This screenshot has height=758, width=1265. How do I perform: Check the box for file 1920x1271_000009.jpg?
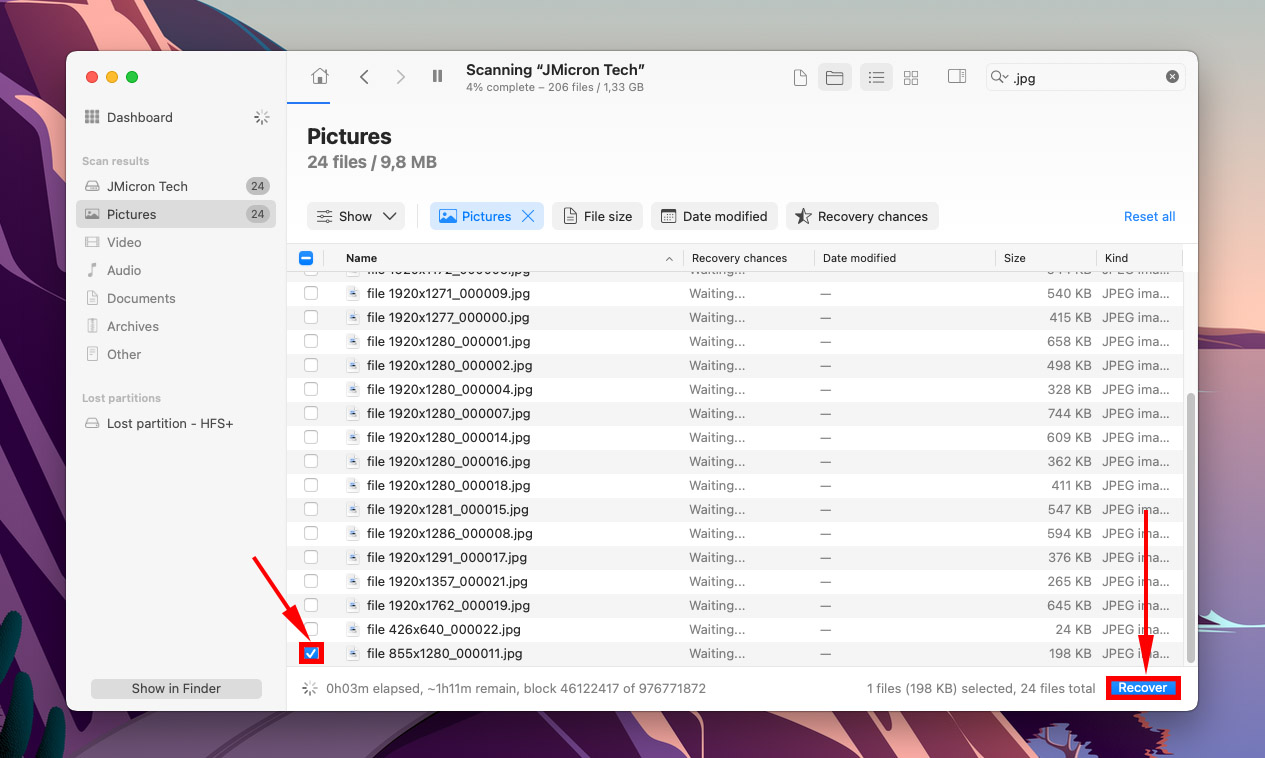[311, 293]
